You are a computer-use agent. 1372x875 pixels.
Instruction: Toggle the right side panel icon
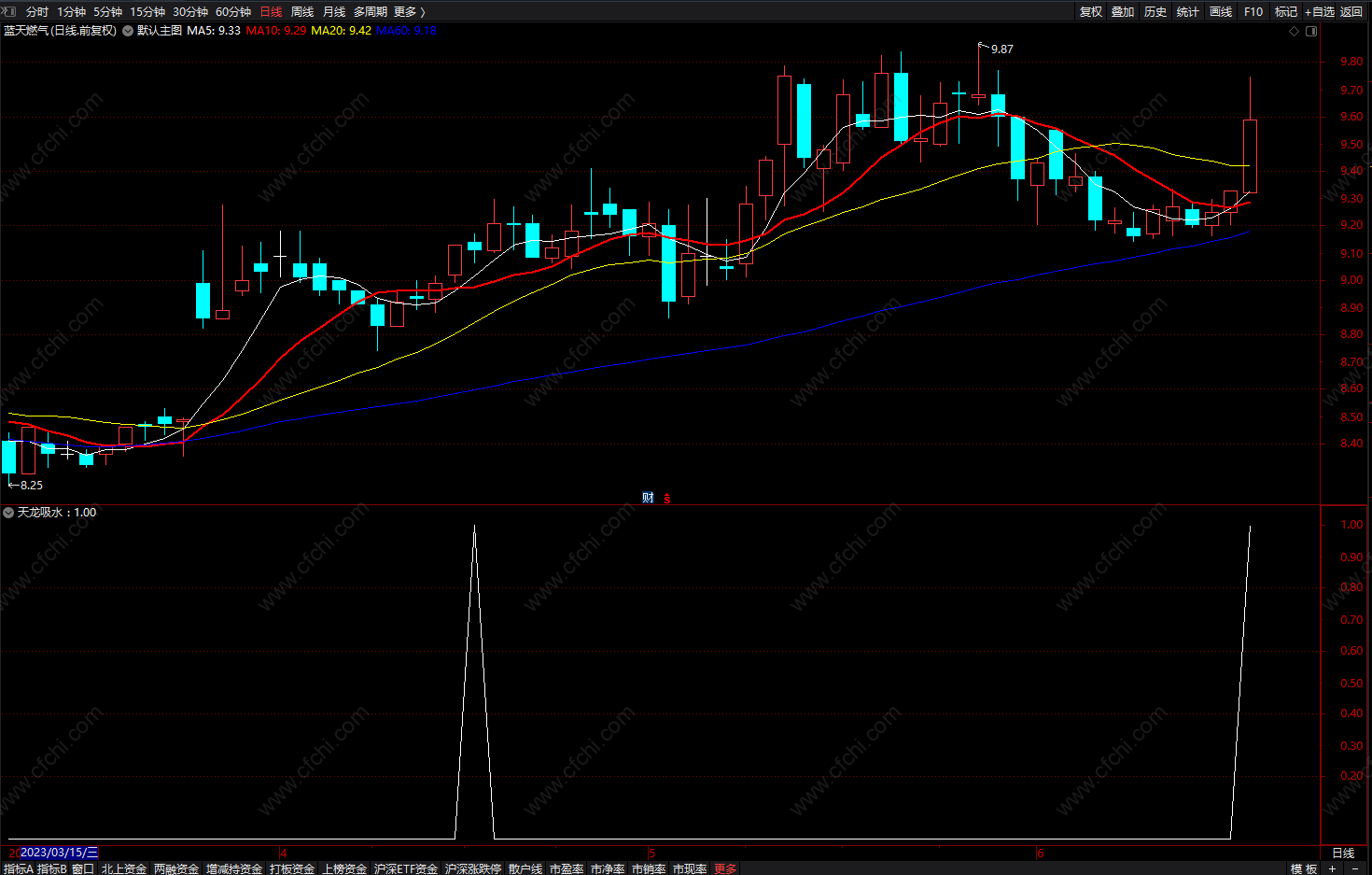pos(1311,31)
